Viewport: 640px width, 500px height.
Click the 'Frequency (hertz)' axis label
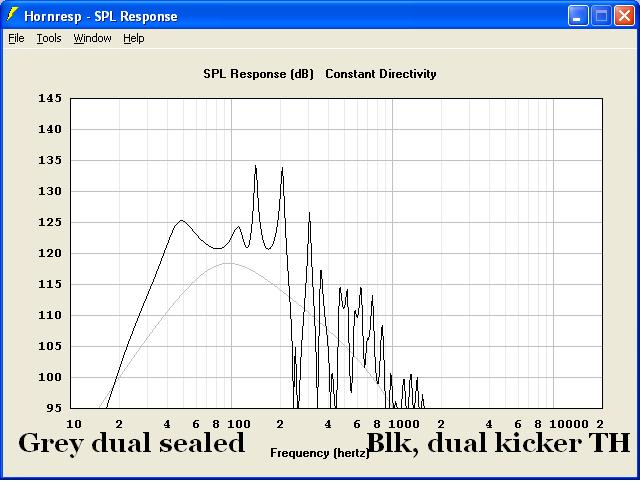(x=320, y=453)
